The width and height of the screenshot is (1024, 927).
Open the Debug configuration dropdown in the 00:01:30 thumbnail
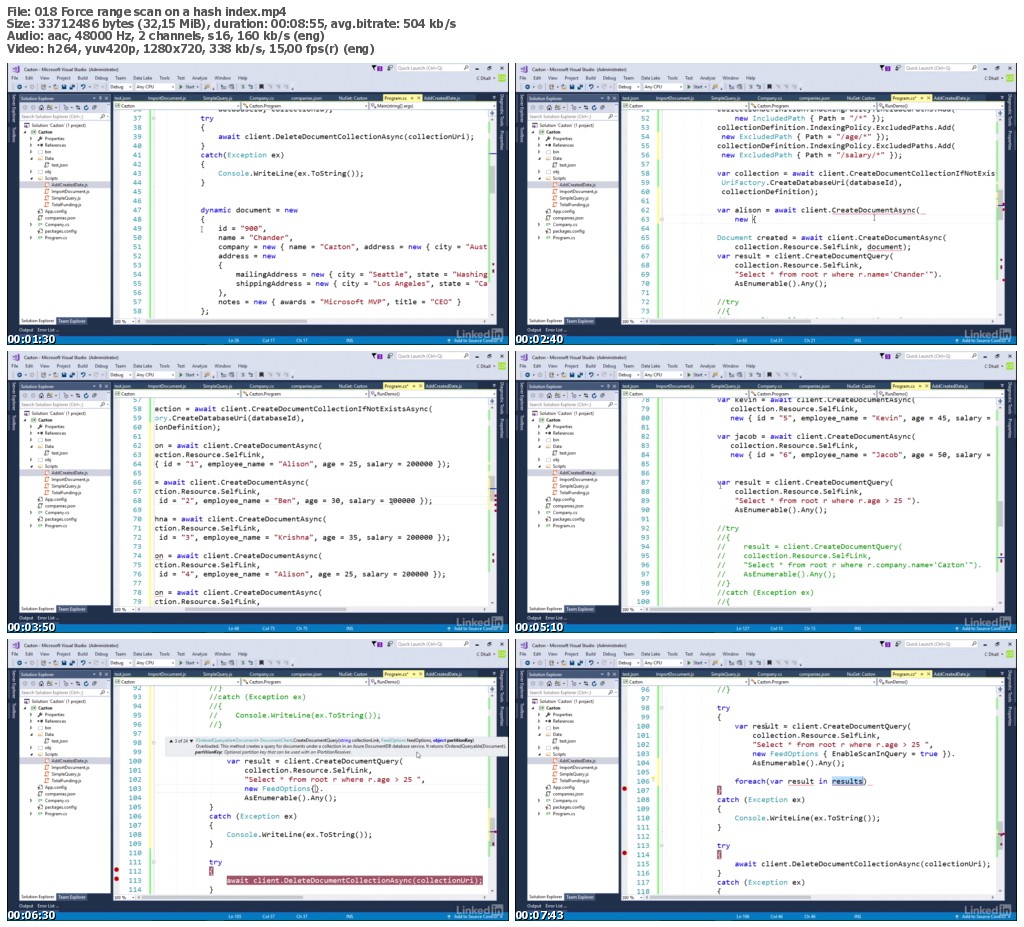point(121,87)
